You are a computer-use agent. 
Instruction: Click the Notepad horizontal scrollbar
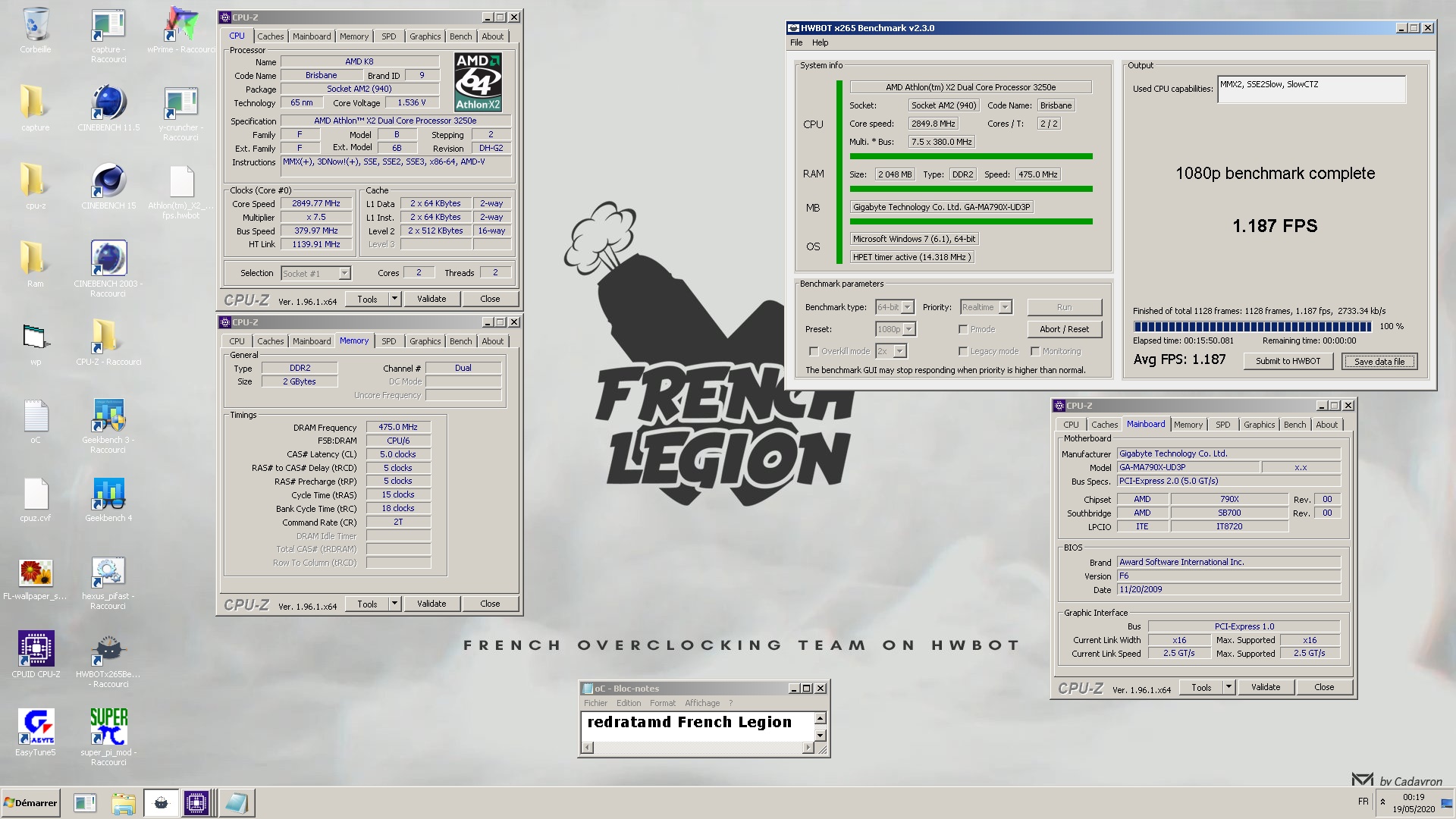pos(697,748)
